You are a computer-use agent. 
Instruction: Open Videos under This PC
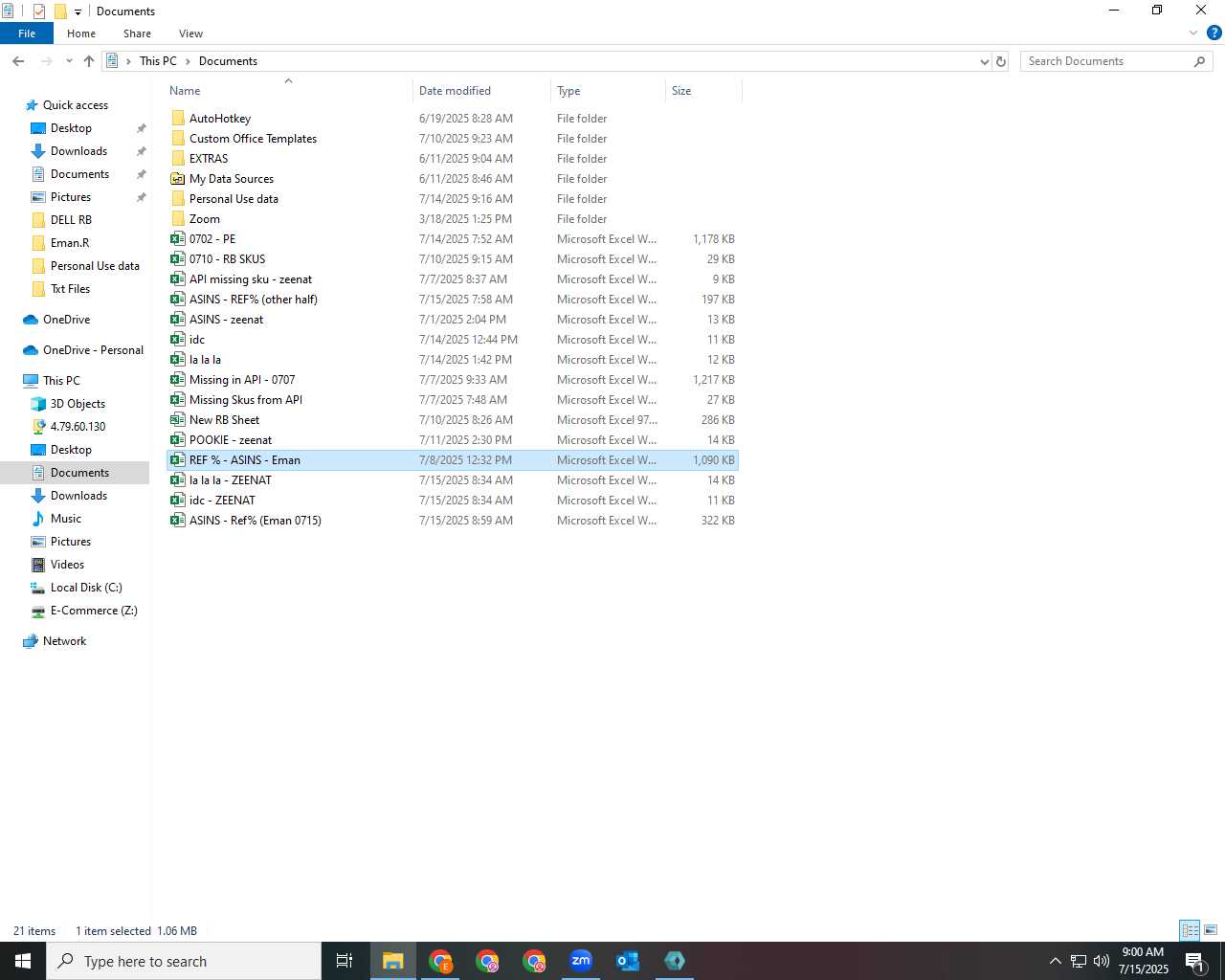67,565
